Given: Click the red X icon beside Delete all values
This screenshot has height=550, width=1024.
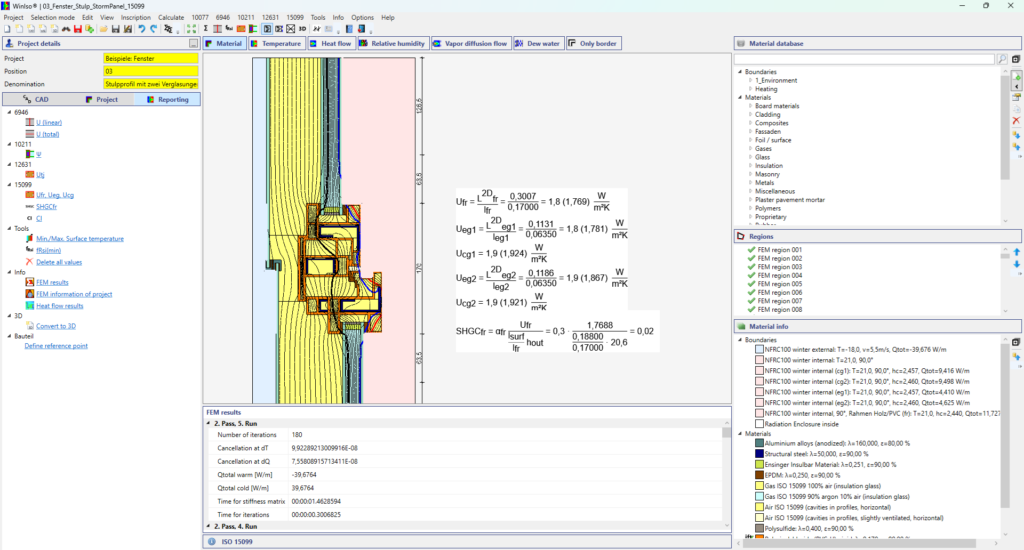Looking at the screenshot, I should coord(29,262).
